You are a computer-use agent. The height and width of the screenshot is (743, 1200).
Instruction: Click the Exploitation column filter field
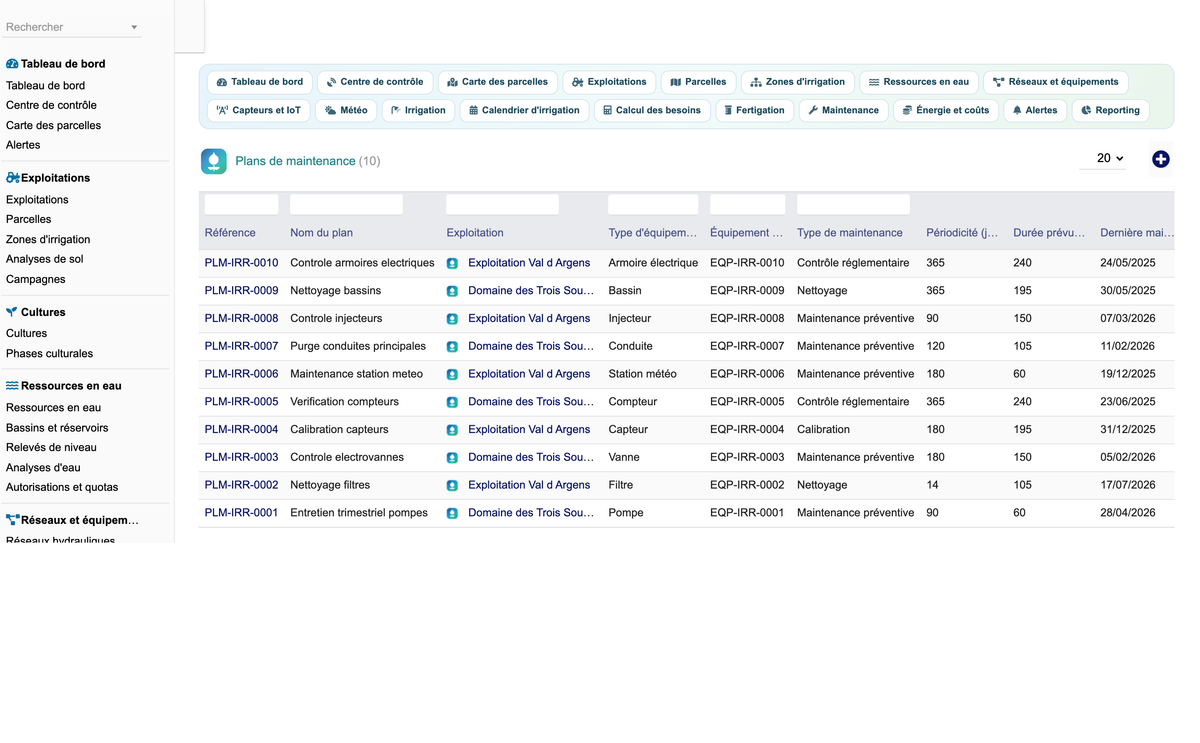(x=502, y=204)
